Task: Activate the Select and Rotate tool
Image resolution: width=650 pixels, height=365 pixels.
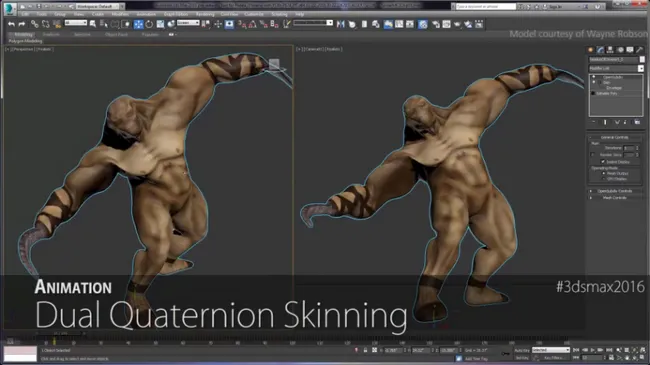Action: (x=149, y=24)
